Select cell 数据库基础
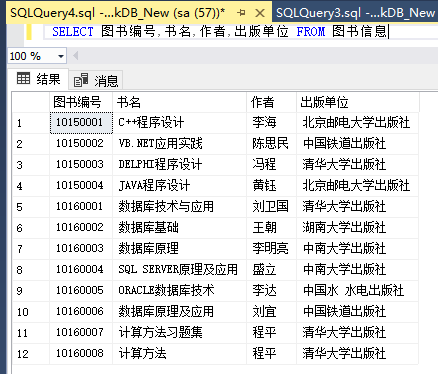The height and width of the screenshot is (374, 438). 180,228
